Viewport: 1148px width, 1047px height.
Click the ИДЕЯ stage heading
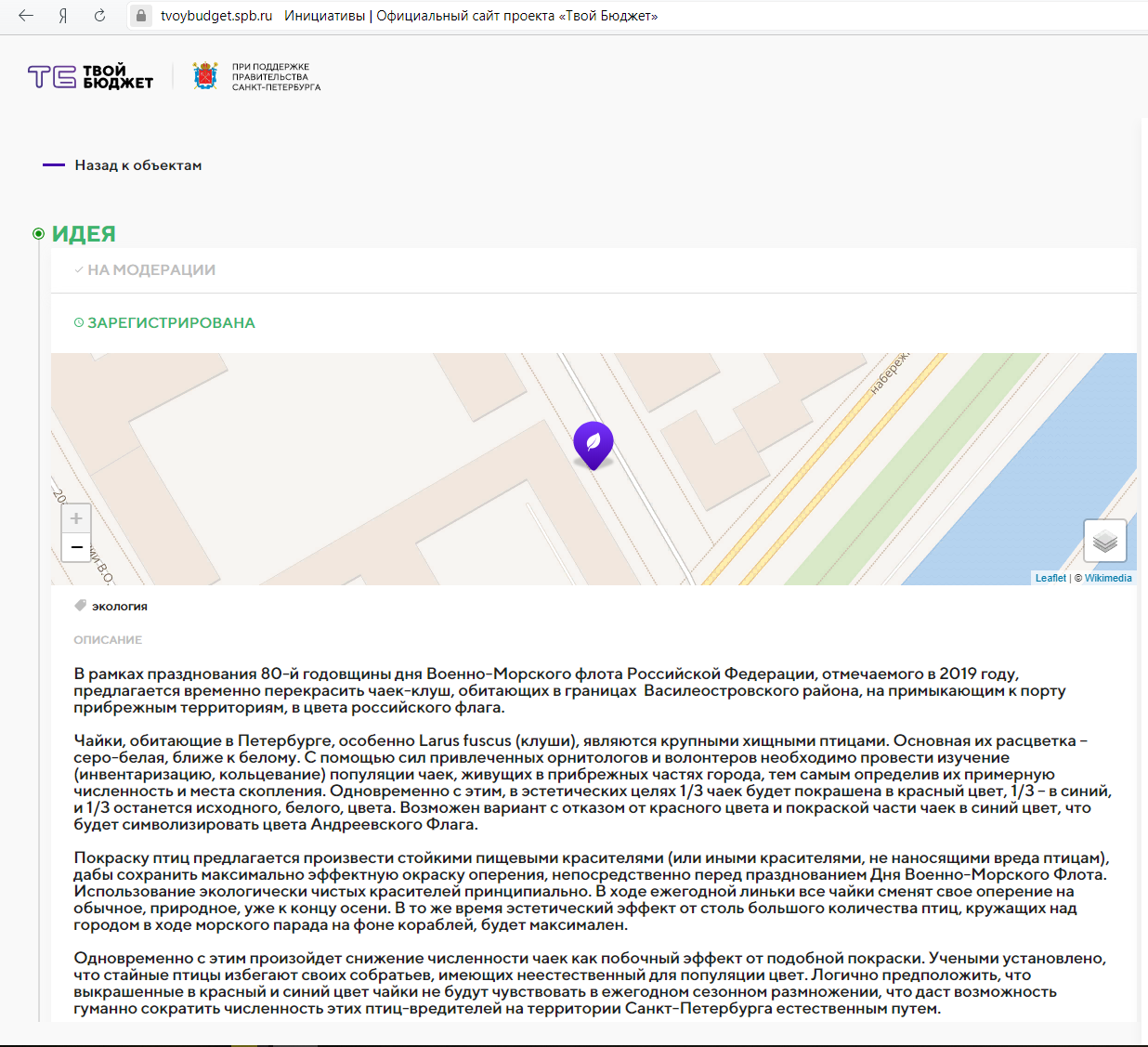[84, 234]
